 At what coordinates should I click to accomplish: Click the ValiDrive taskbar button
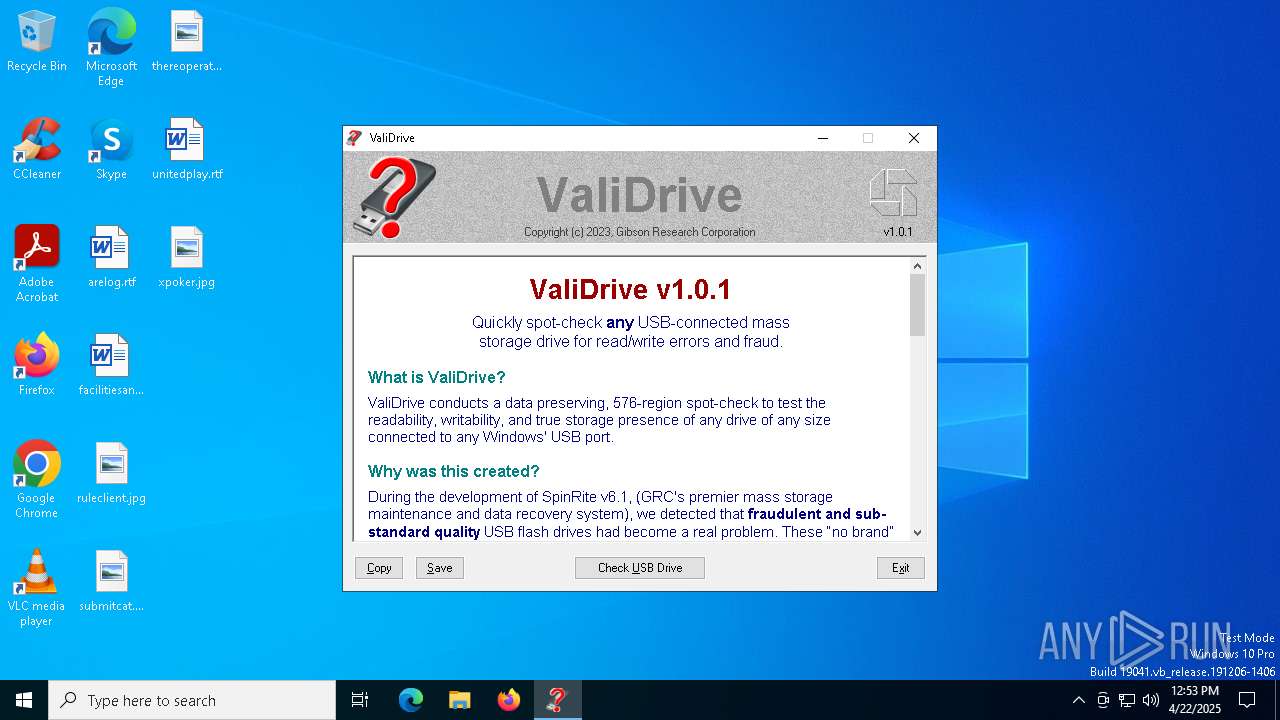point(558,700)
